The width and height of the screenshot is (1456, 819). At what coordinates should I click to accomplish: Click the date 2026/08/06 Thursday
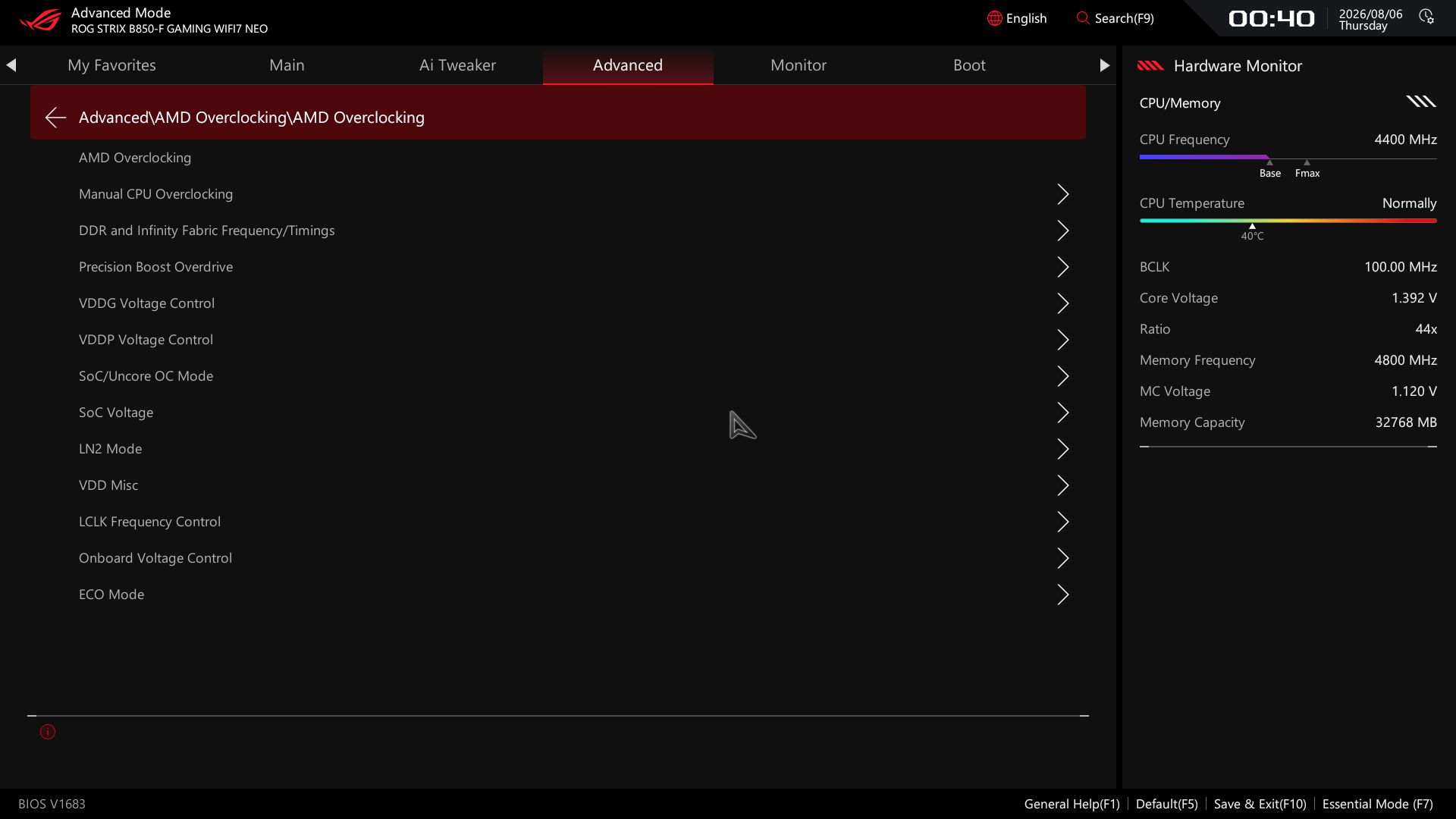coord(1370,20)
